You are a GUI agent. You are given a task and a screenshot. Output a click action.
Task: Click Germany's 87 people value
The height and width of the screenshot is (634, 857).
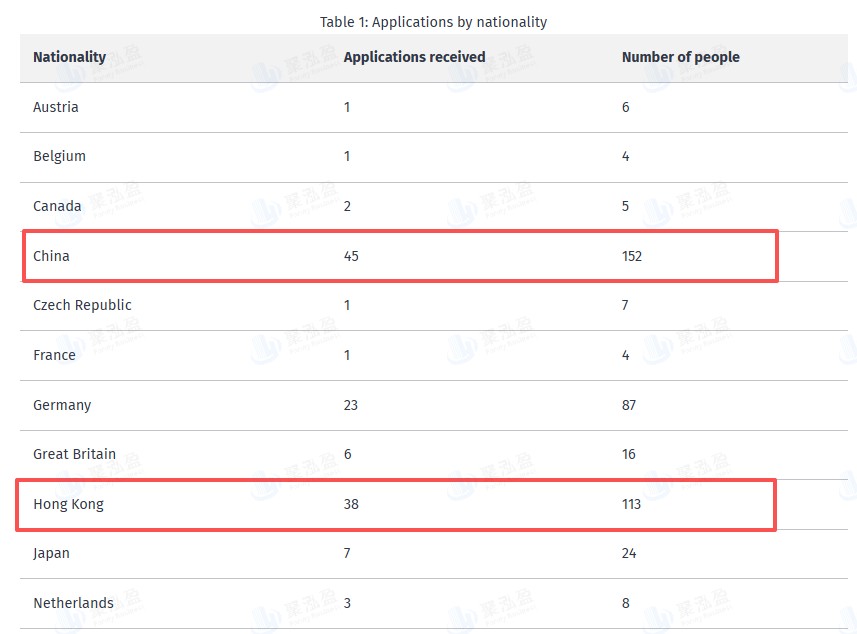pyautogui.click(x=628, y=405)
